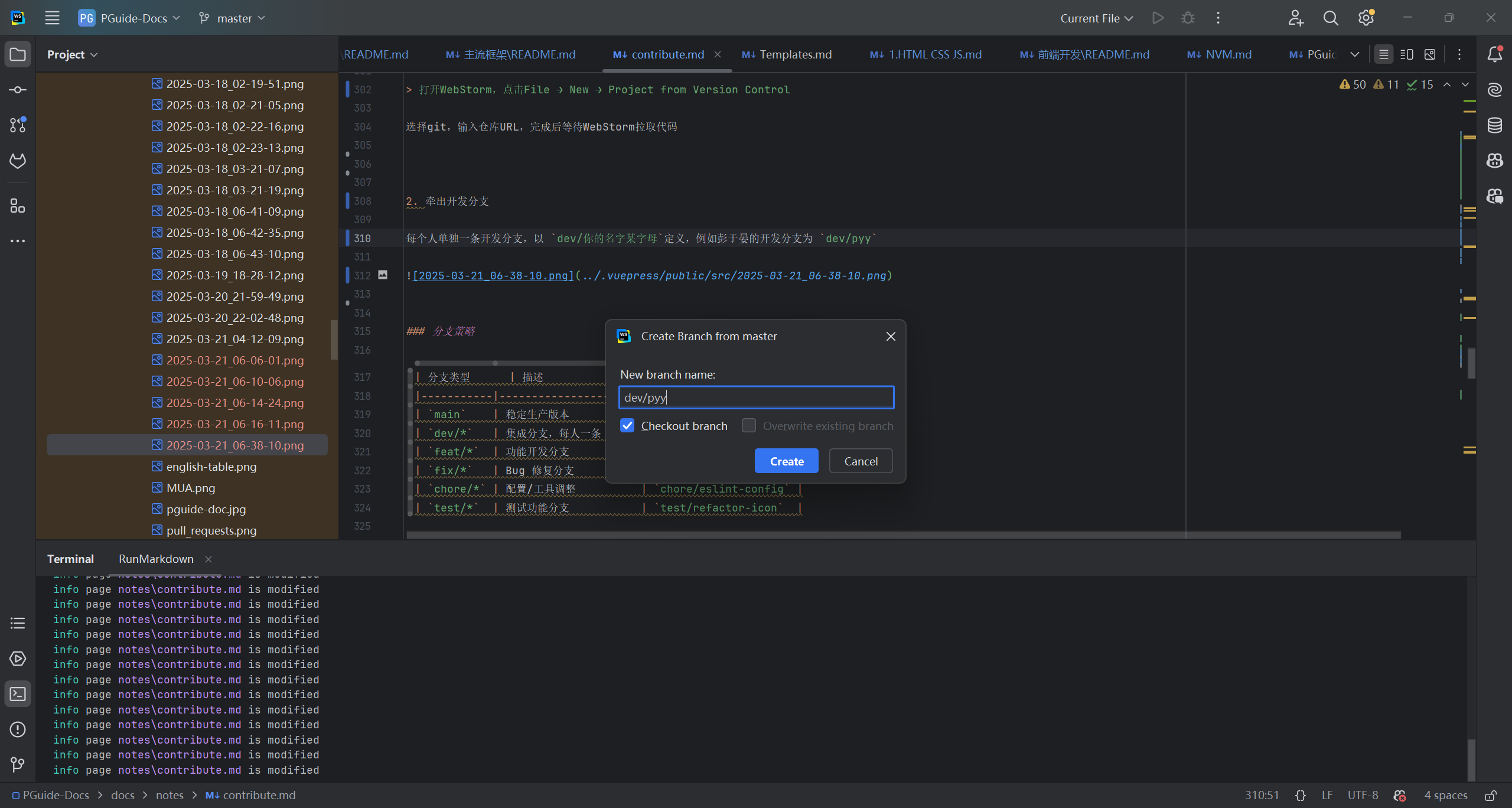Open the Notifications bell icon
Screen dimensions: 1512x808
tap(1494, 54)
